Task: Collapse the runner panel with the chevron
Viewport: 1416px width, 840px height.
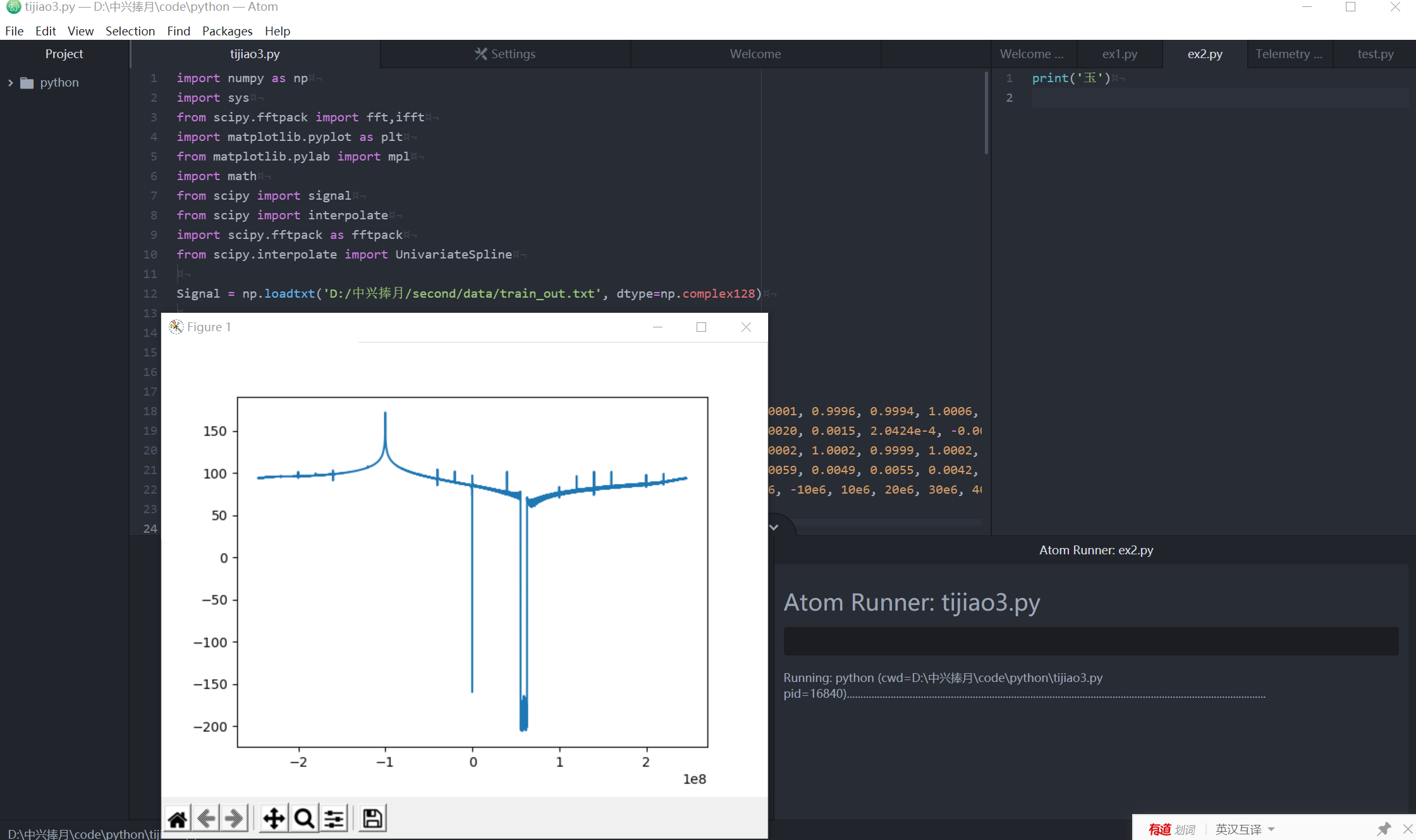Action: [774, 527]
